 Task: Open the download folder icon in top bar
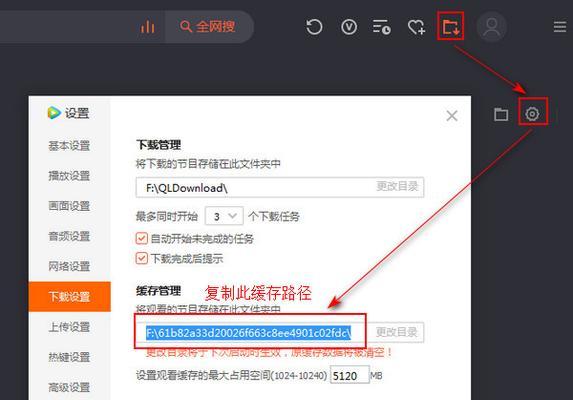[x=451, y=26]
